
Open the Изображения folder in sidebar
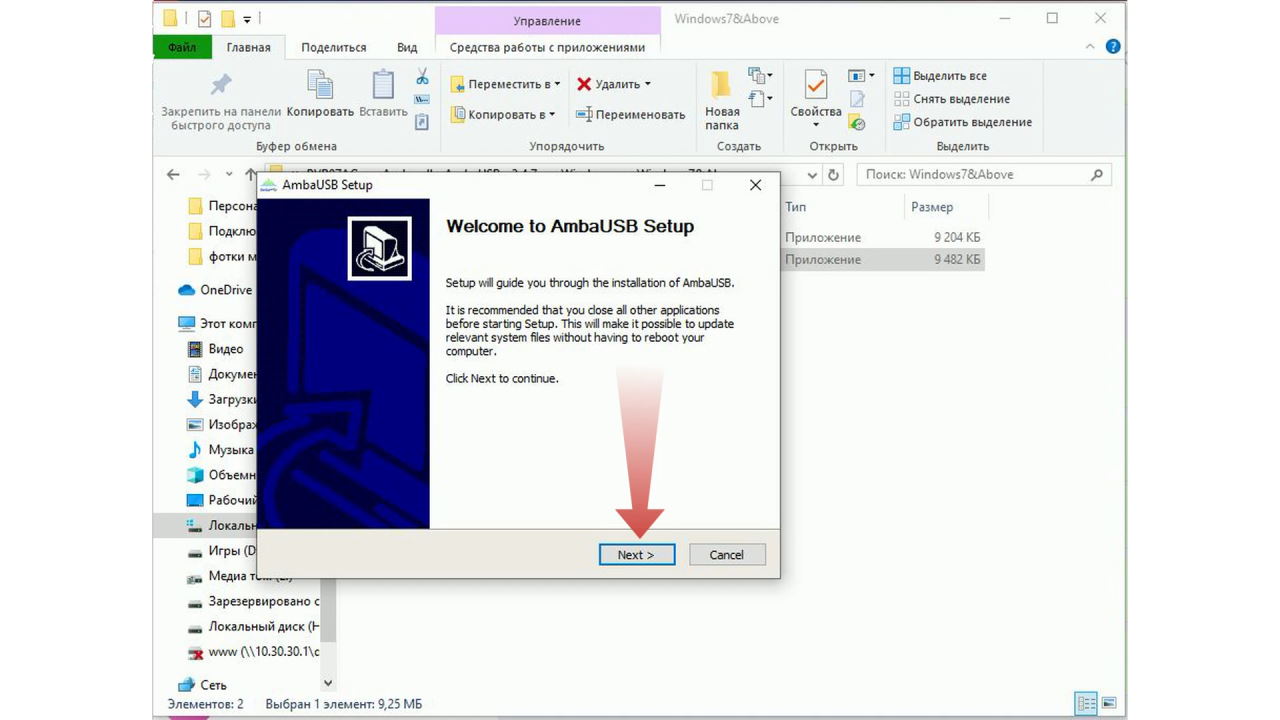[x=221, y=424]
